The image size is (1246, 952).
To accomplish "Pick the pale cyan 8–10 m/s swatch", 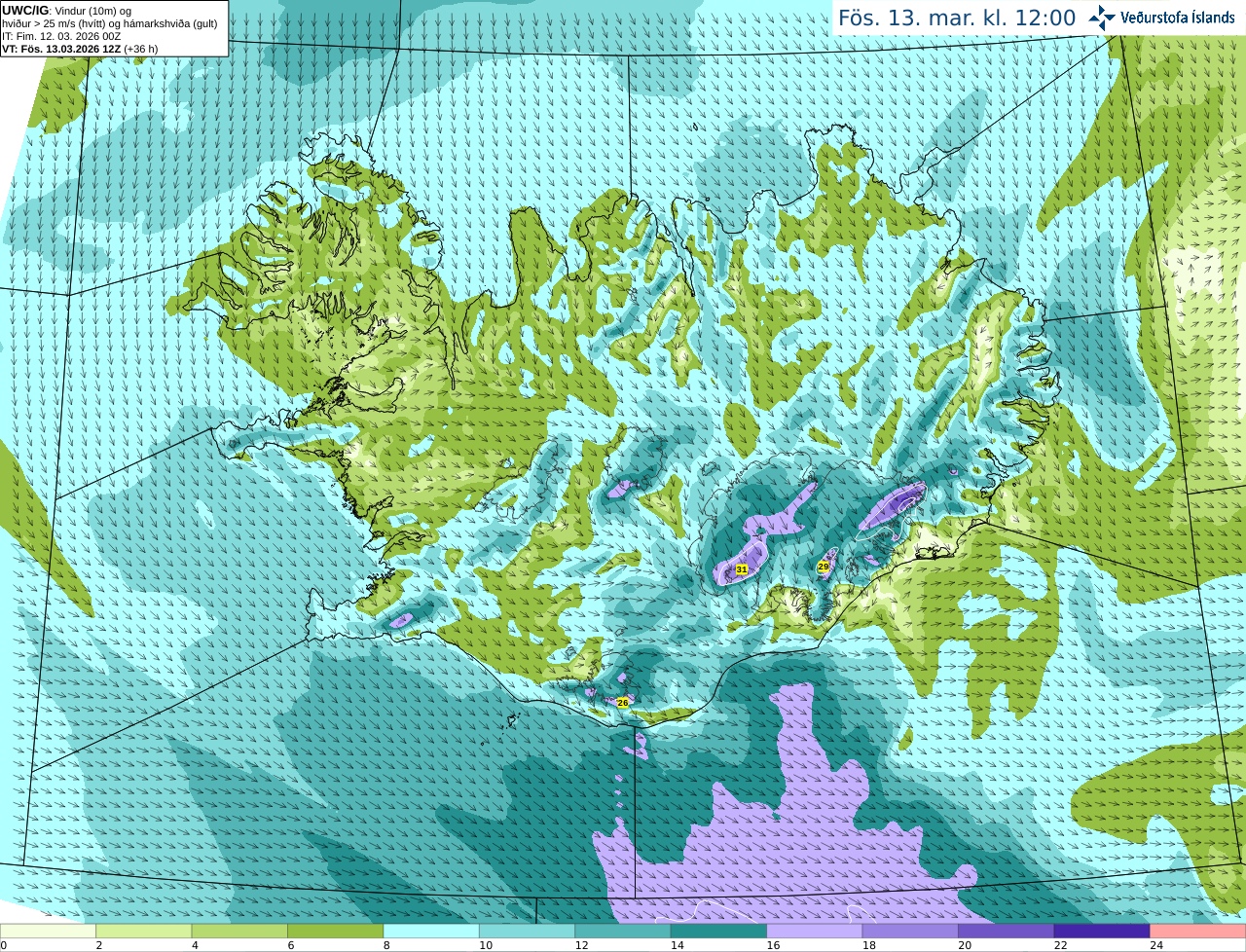I will click(431, 931).
